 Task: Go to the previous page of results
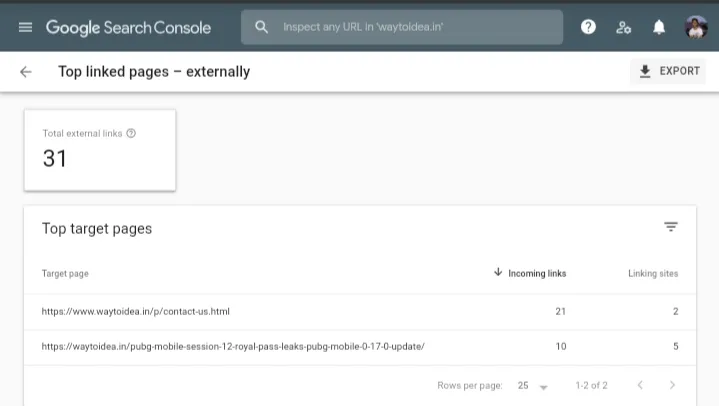[640, 386]
